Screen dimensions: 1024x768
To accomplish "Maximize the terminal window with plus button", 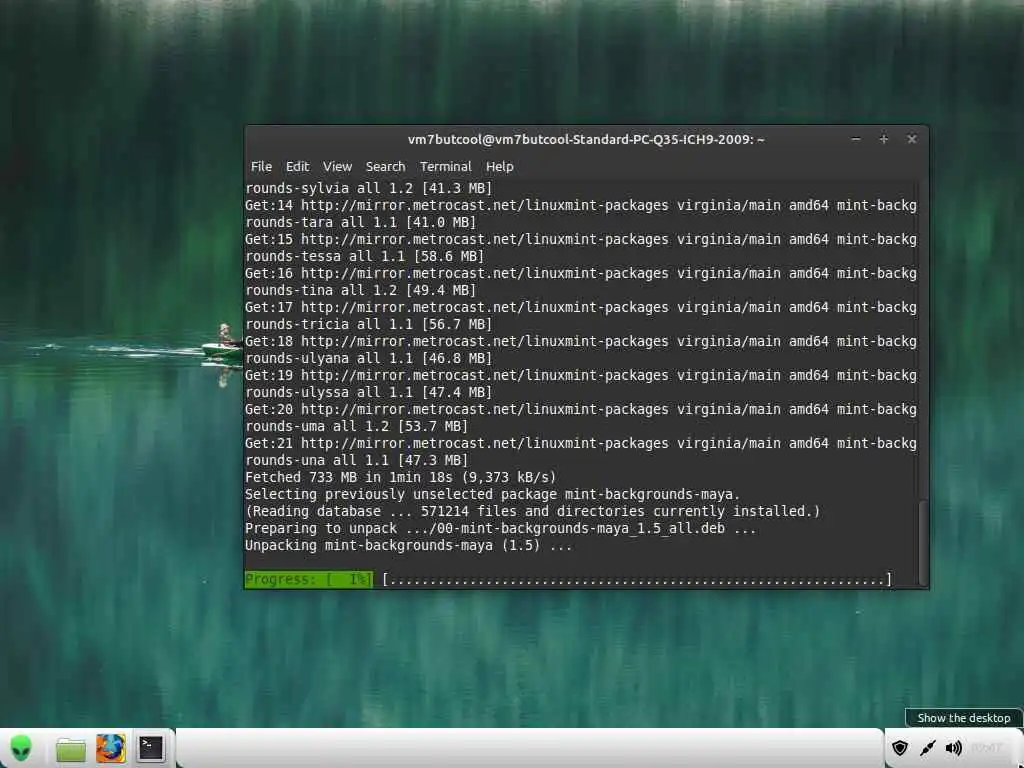I will pos(884,139).
